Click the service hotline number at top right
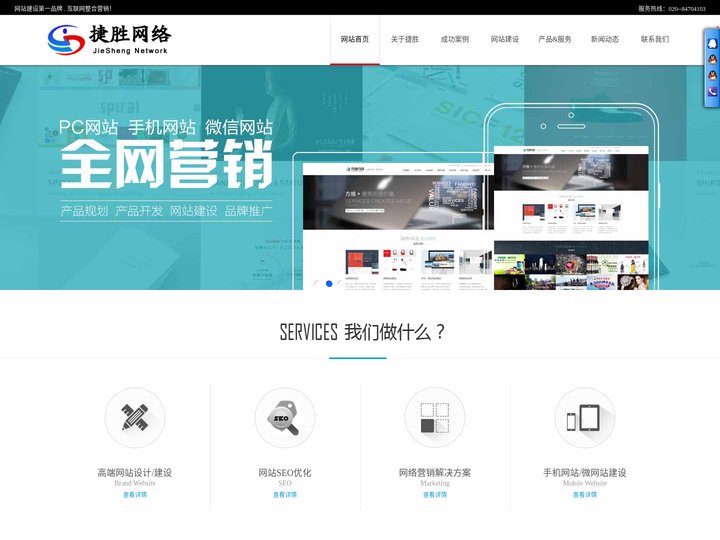The image size is (720, 540). click(687, 9)
